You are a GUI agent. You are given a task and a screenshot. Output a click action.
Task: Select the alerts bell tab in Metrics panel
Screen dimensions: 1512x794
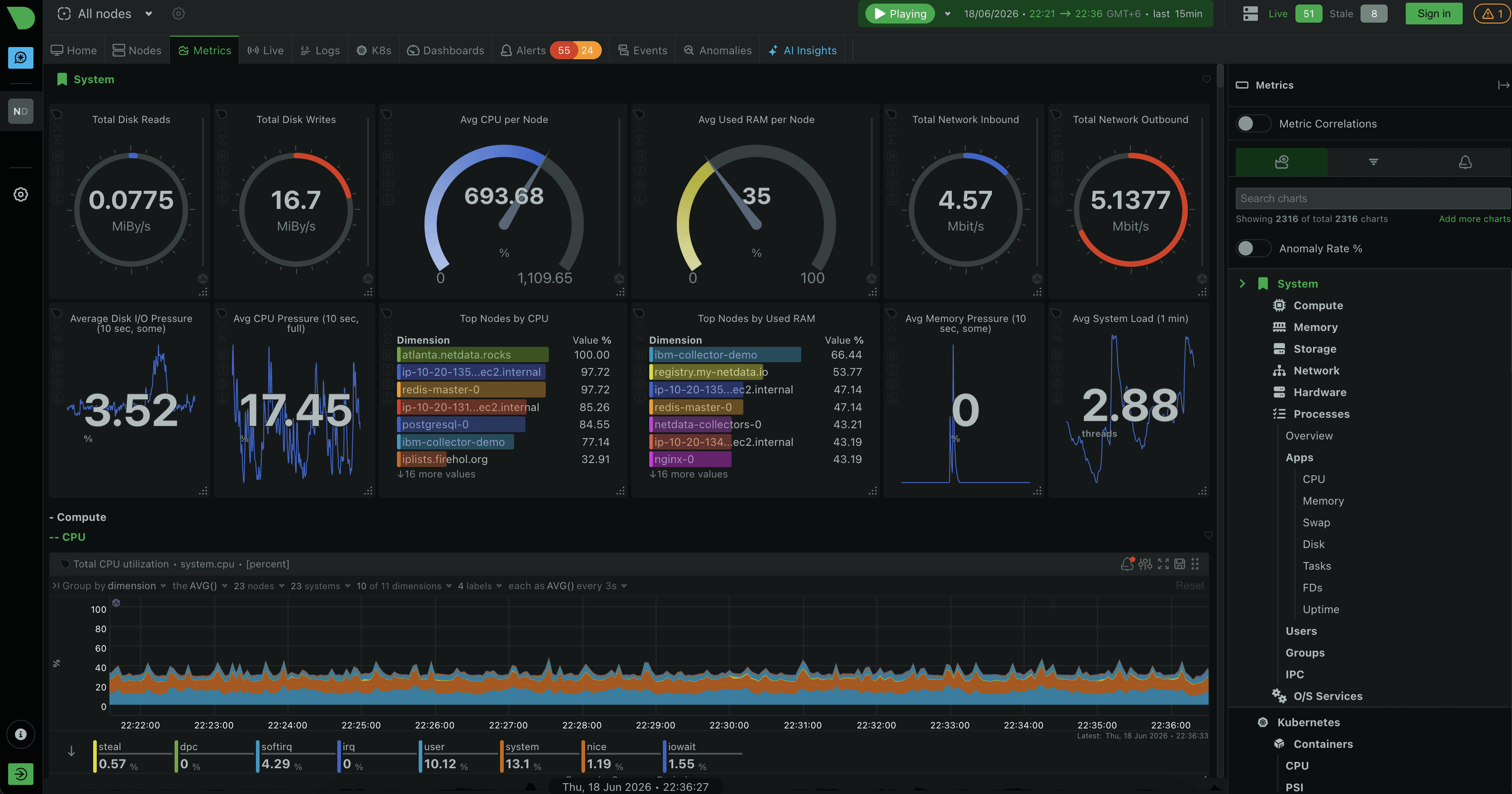[x=1465, y=162]
